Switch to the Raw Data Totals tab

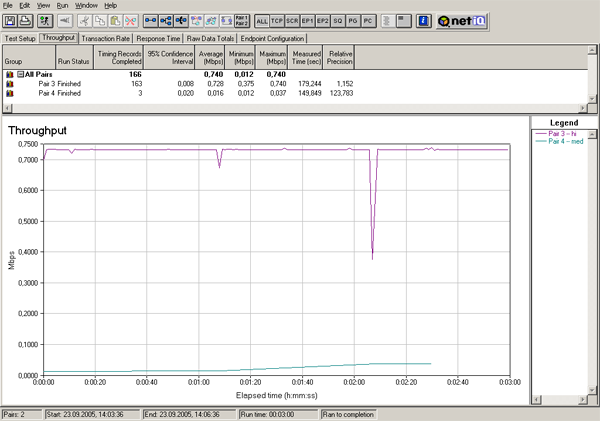(x=210, y=39)
